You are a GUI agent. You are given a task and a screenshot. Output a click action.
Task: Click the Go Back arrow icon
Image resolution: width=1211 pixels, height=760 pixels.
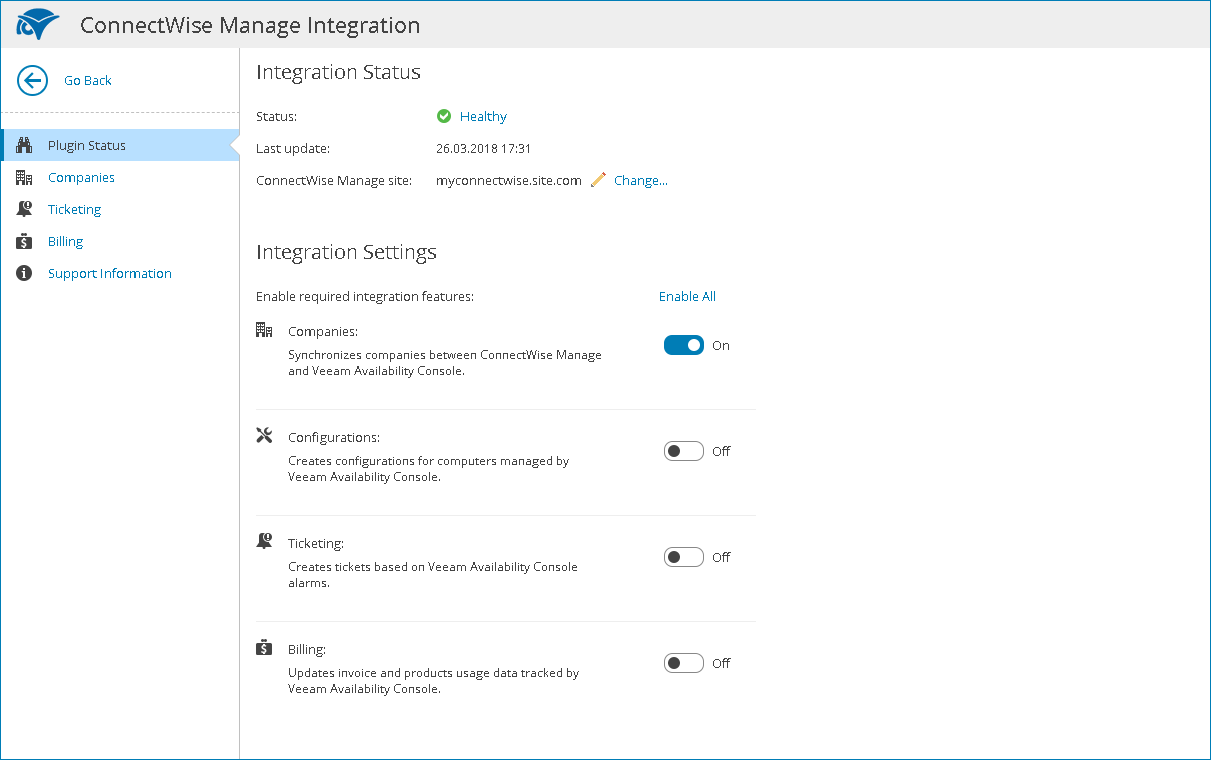(x=33, y=81)
